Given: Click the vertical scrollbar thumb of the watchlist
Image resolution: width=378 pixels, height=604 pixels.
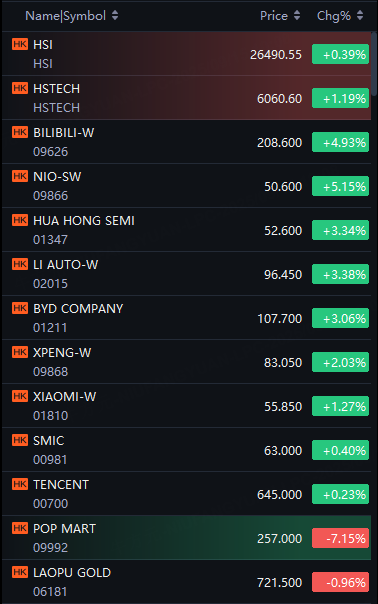Looking at the screenshot, I should (374, 64).
